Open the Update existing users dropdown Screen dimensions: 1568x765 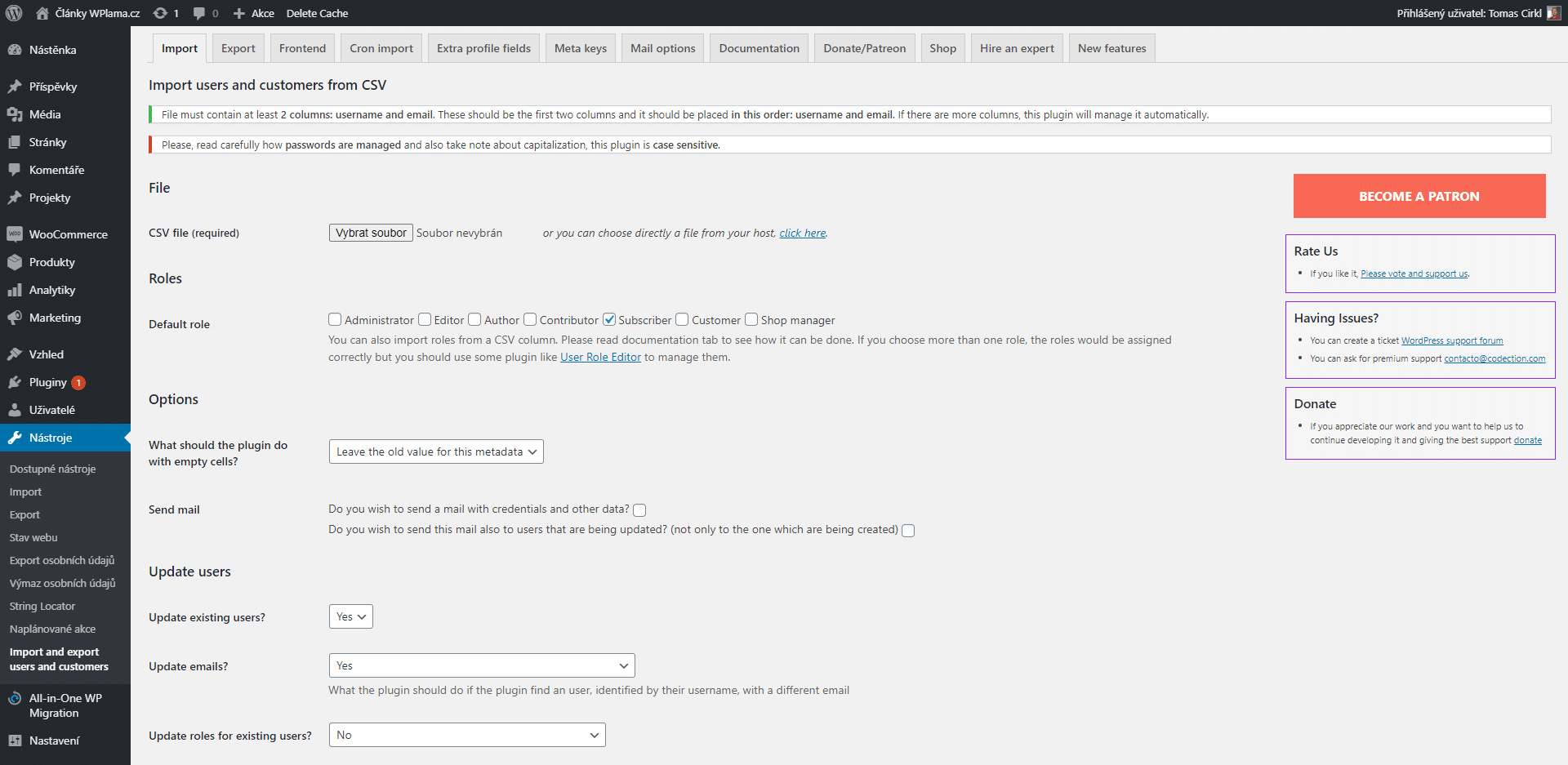[x=351, y=616]
